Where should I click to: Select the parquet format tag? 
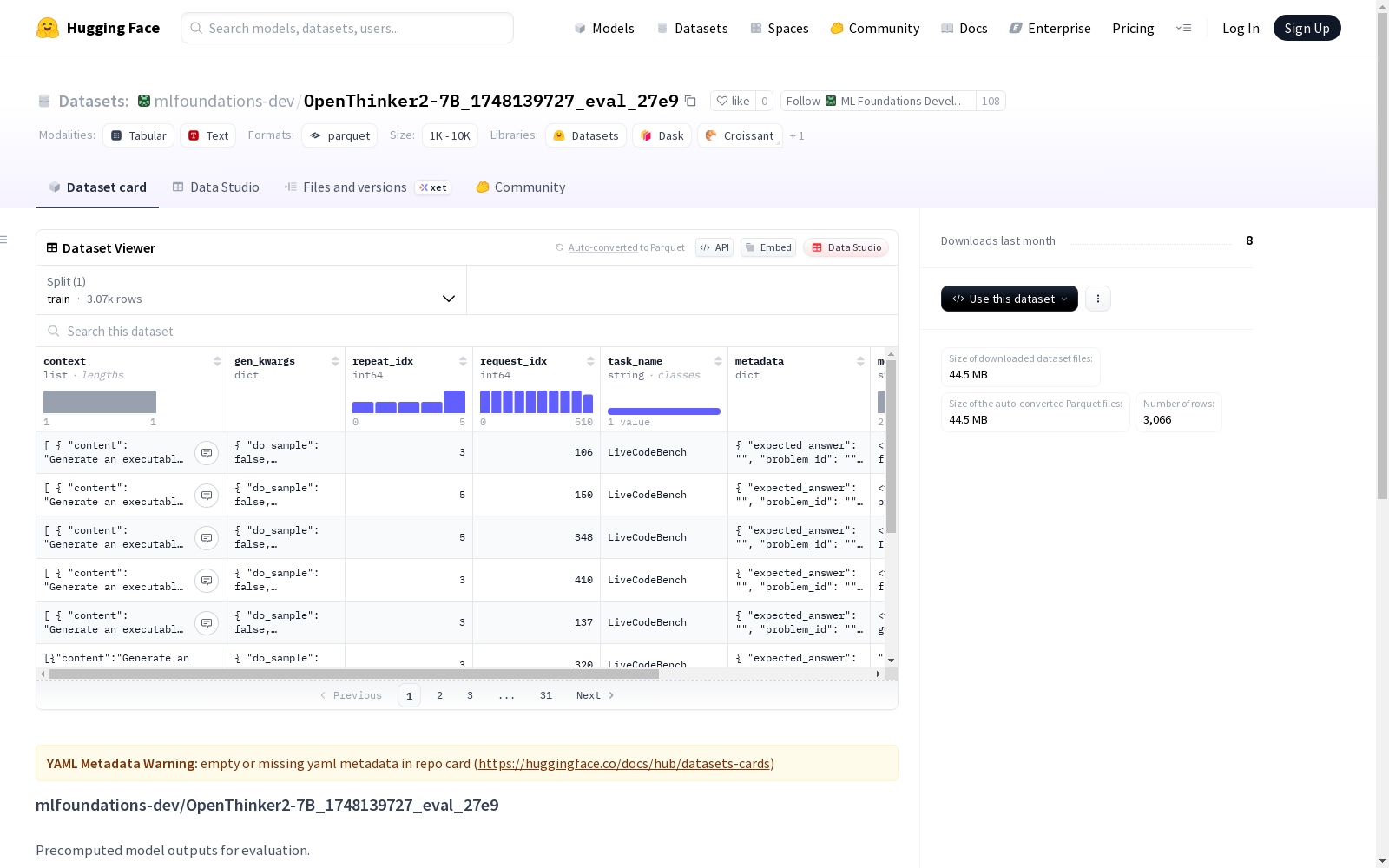339,135
